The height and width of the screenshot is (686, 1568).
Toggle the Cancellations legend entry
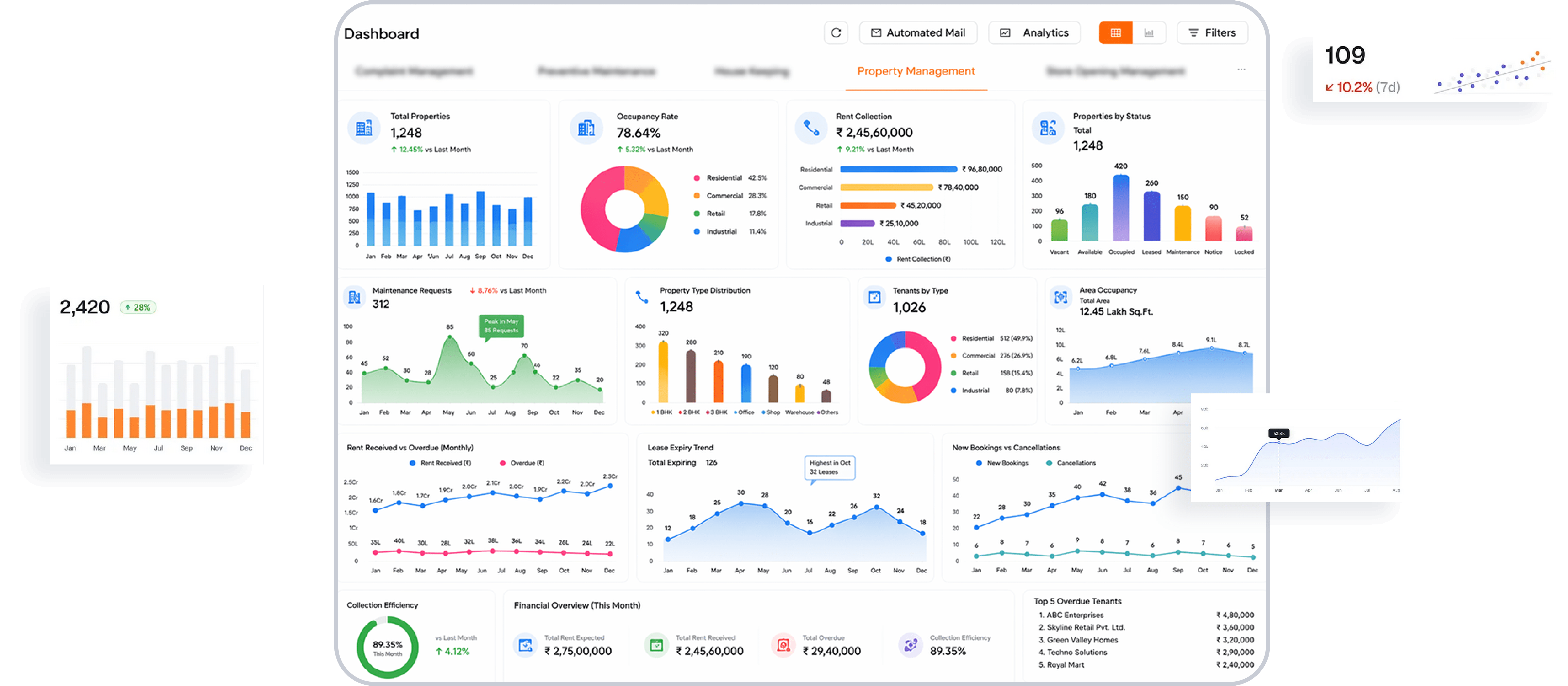[x=1071, y=463]
